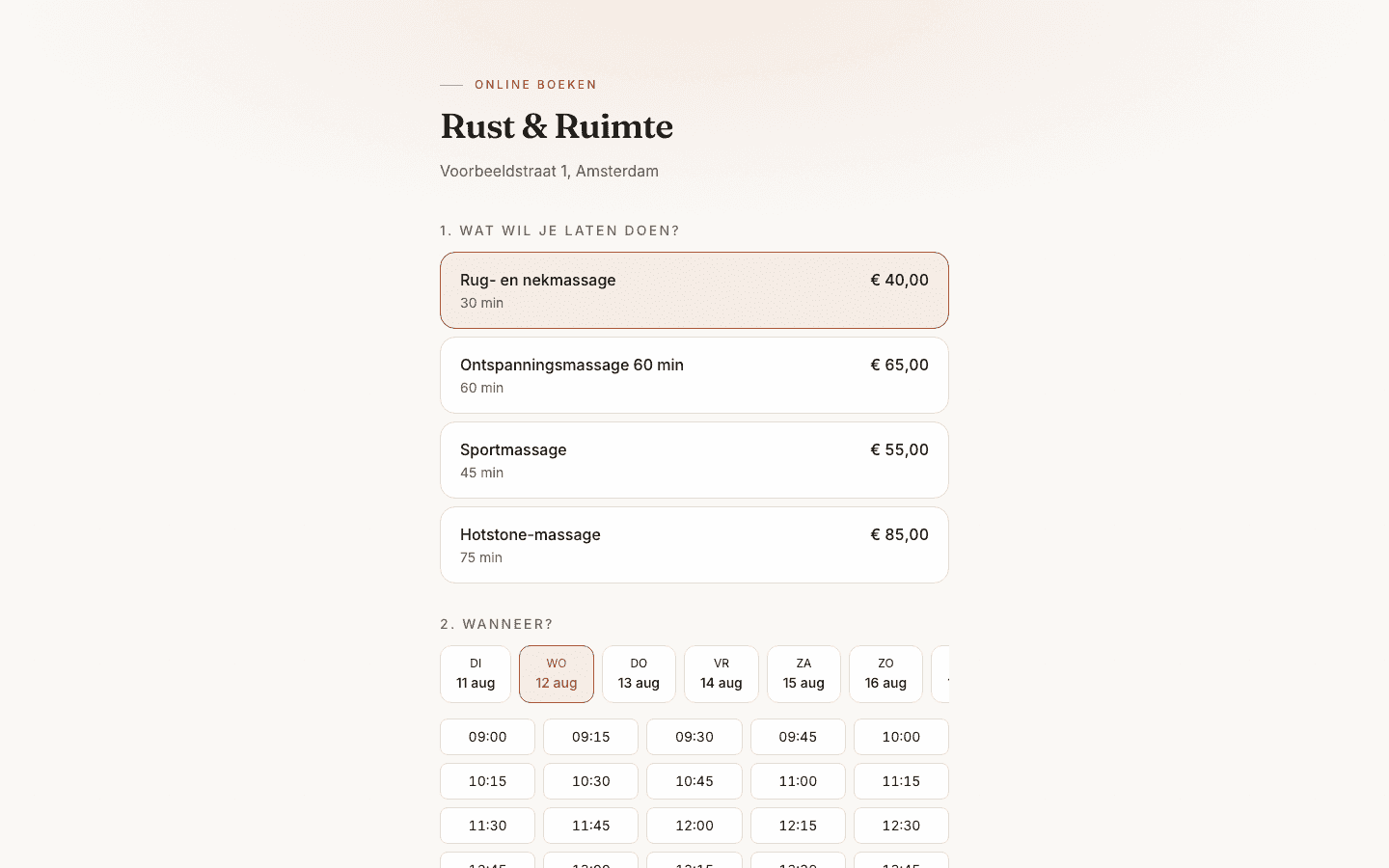1389x868 pixels.
Task: Click the '1. WAT WIL JE LATEN DOEN?' heading
Action: (x=559, y=231)
